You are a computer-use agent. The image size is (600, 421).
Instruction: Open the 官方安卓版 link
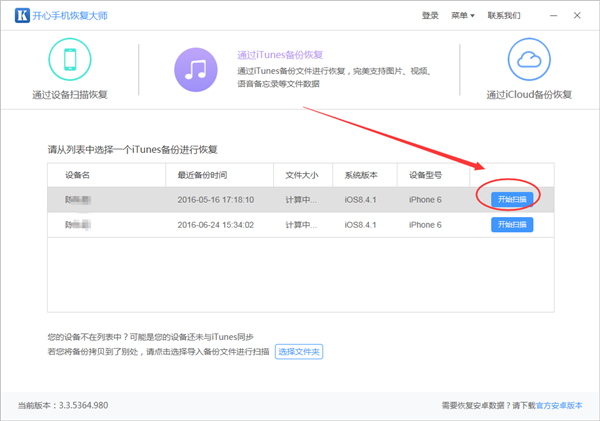coord(561,406)
